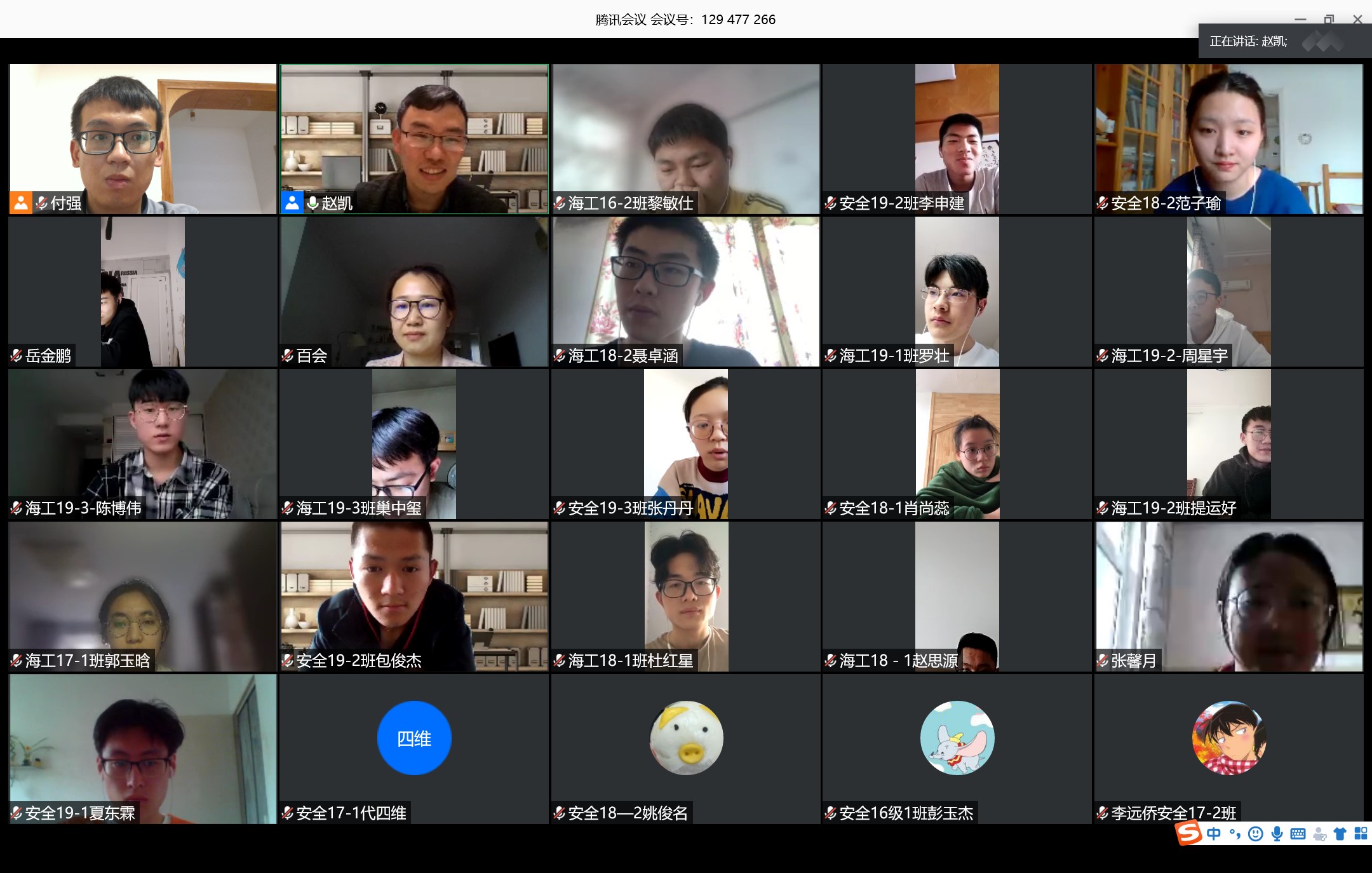Click Dumbo avatar of 安全16级1班彭玉杰

click(957, 738)
